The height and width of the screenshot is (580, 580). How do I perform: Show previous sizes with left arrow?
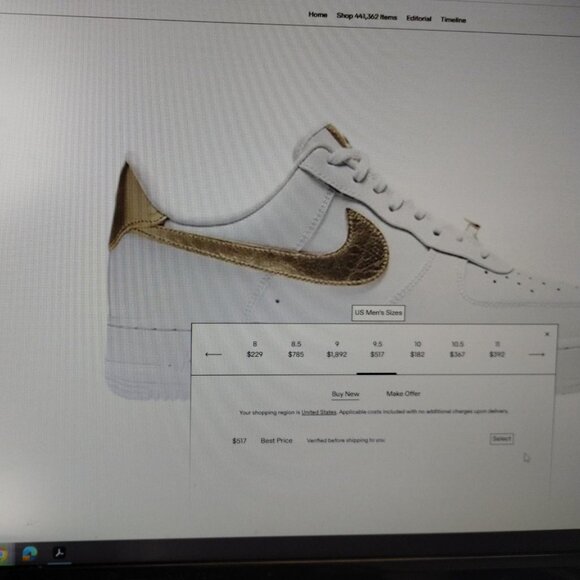pos(213,354)
